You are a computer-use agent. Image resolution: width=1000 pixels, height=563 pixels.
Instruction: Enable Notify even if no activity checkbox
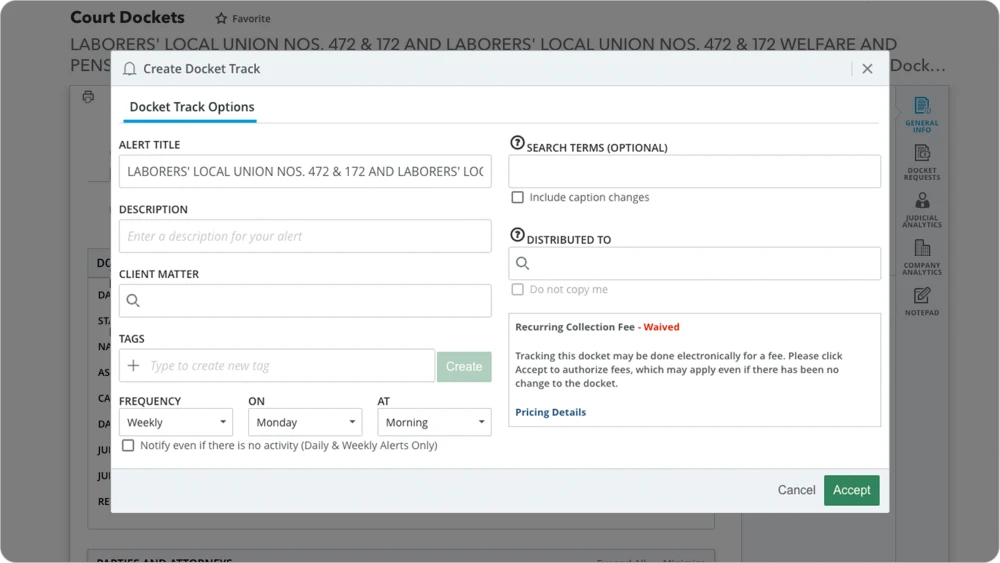(x=128, y=445)
